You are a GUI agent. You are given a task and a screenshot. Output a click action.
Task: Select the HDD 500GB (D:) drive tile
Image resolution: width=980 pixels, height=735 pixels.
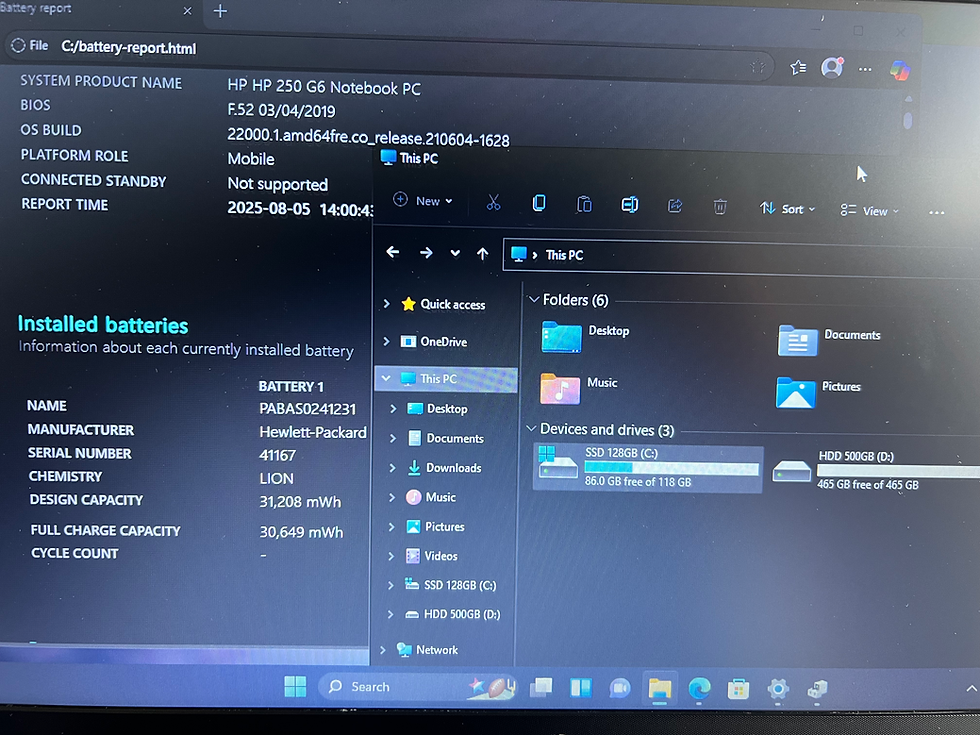[x=875, y=470]
